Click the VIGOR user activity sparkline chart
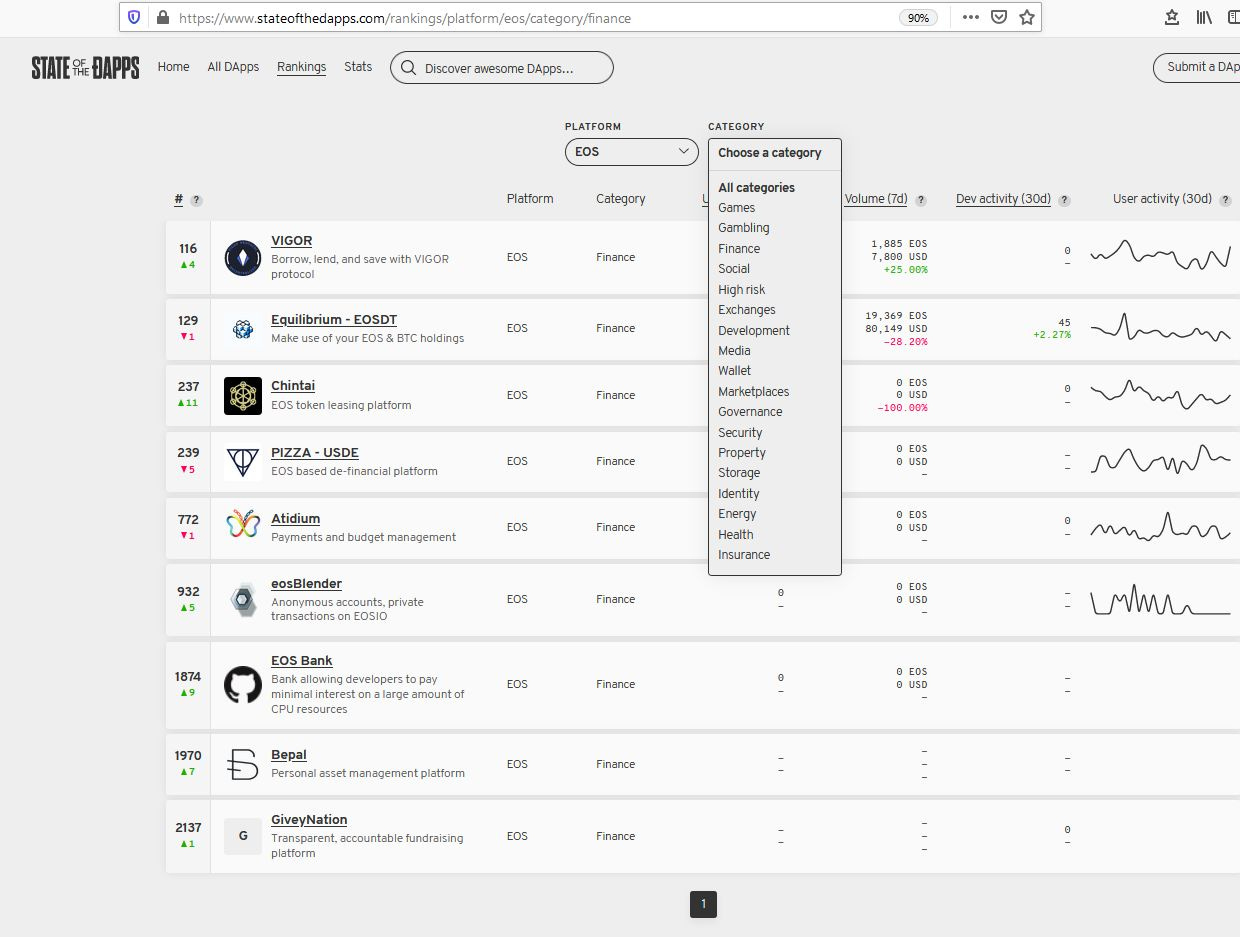The height and width of the screenshot is (937, 1240). [x=1160, y=256]
